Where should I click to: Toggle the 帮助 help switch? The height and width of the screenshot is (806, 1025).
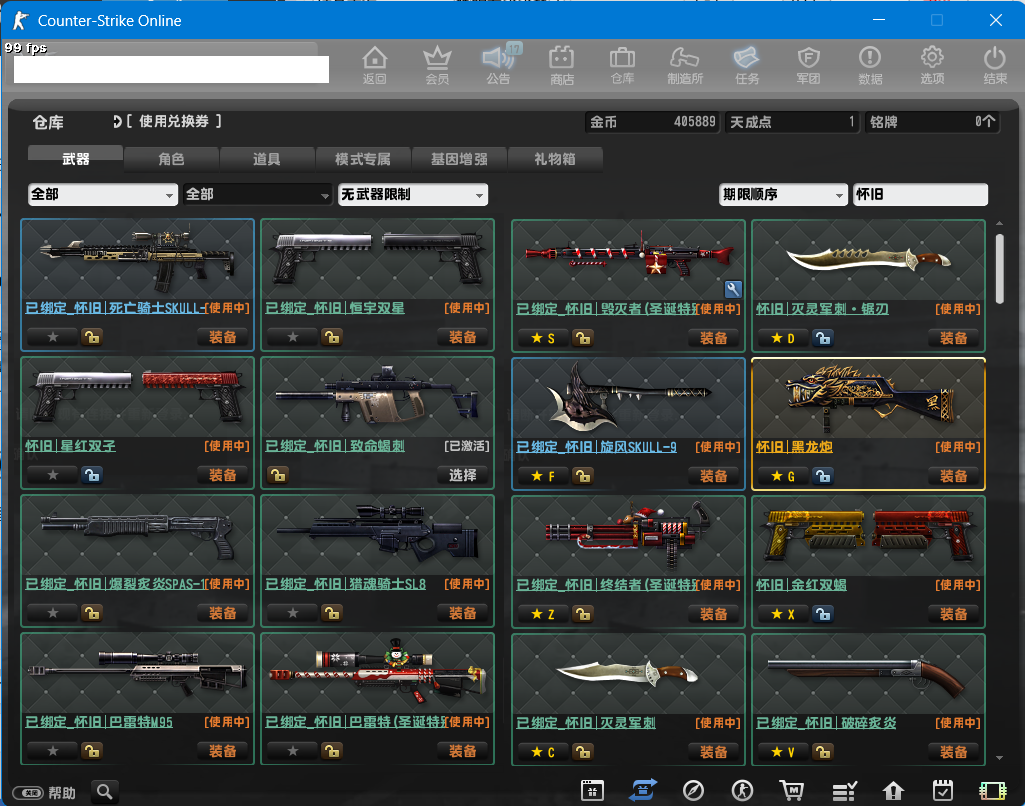click(28, 793)
